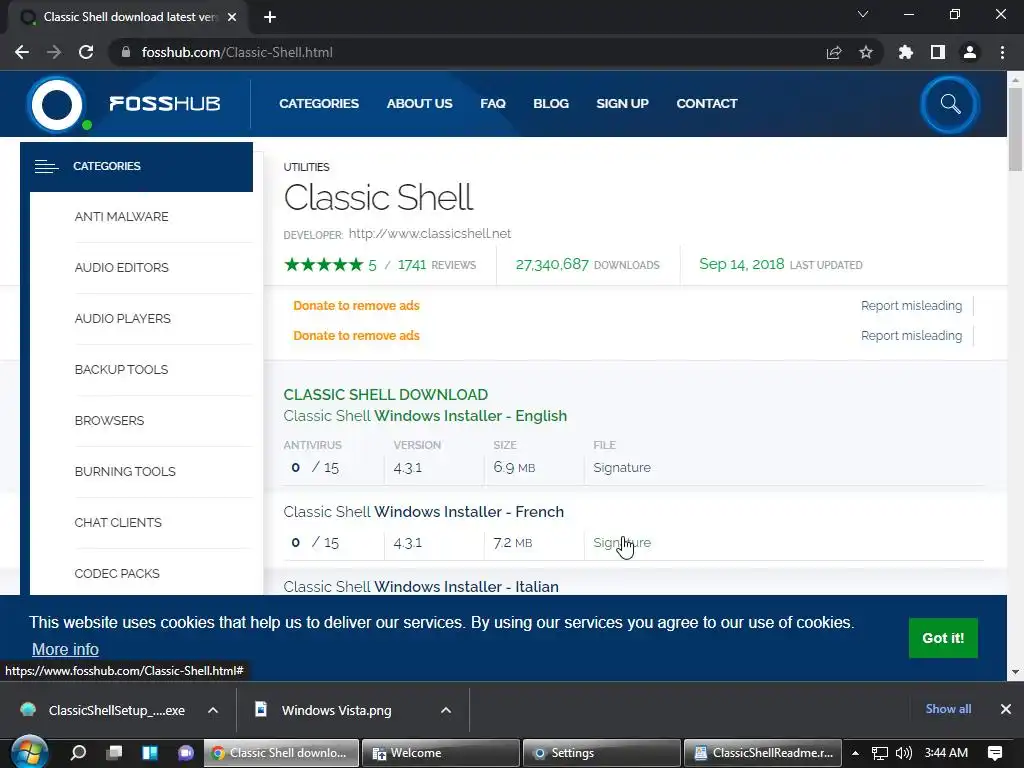Select BACKUP TOOLS category
The image size is (1024, 768).
point(121,370)
